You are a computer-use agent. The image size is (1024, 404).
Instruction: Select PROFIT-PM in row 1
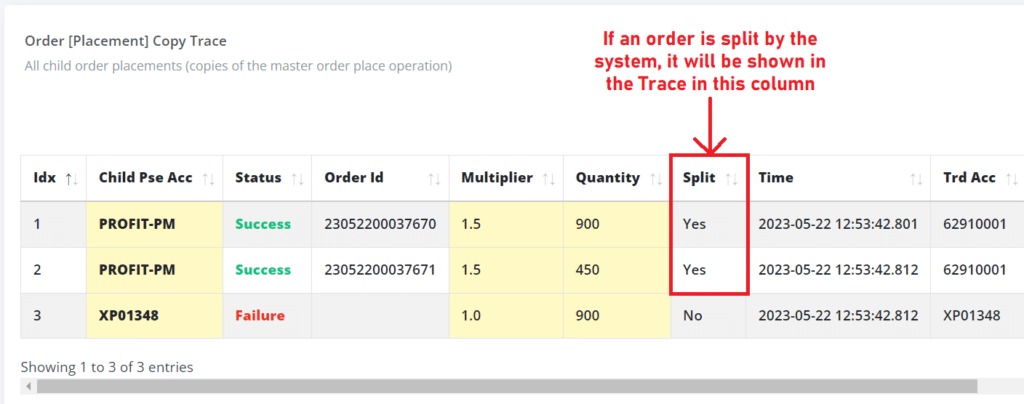pos(154,224)
